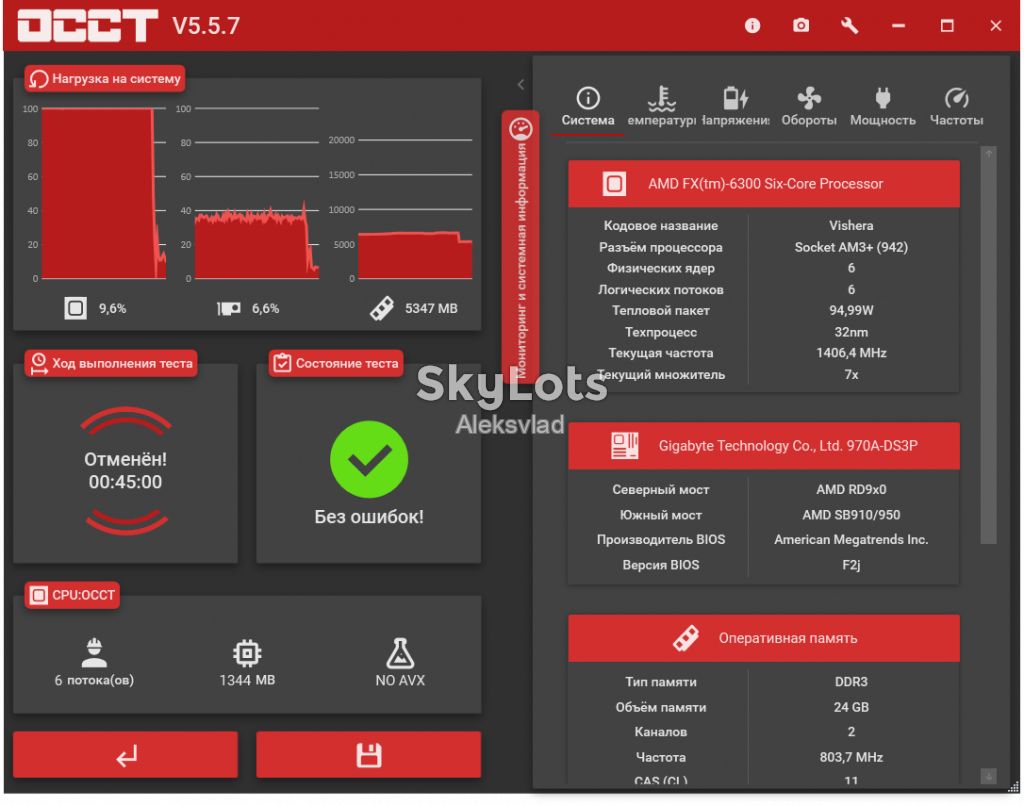Click the AMD SB910/950 southbridge value
The width and height of the screenshot is (1024, 806).
(851, 515)
